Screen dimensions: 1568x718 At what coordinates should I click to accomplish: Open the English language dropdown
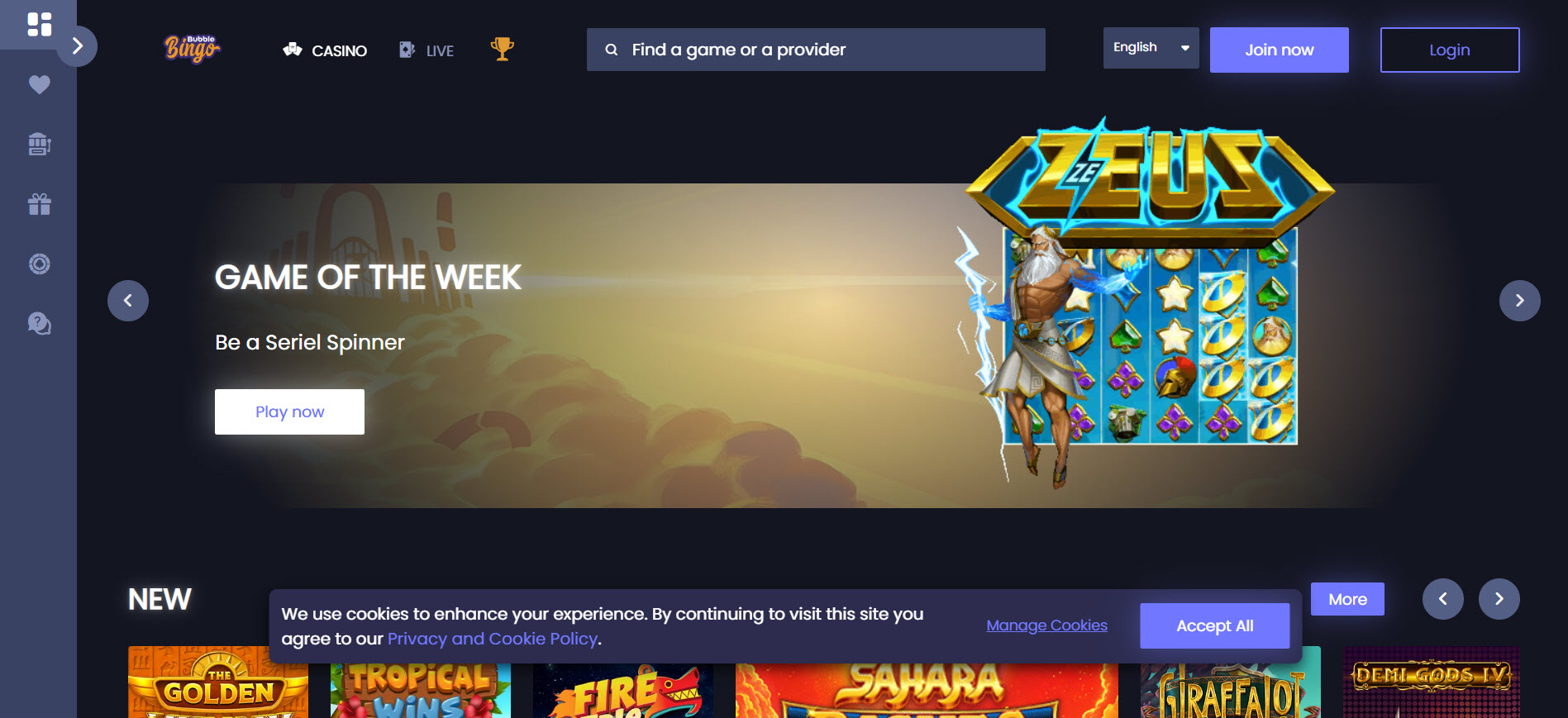coord(1151,48)
